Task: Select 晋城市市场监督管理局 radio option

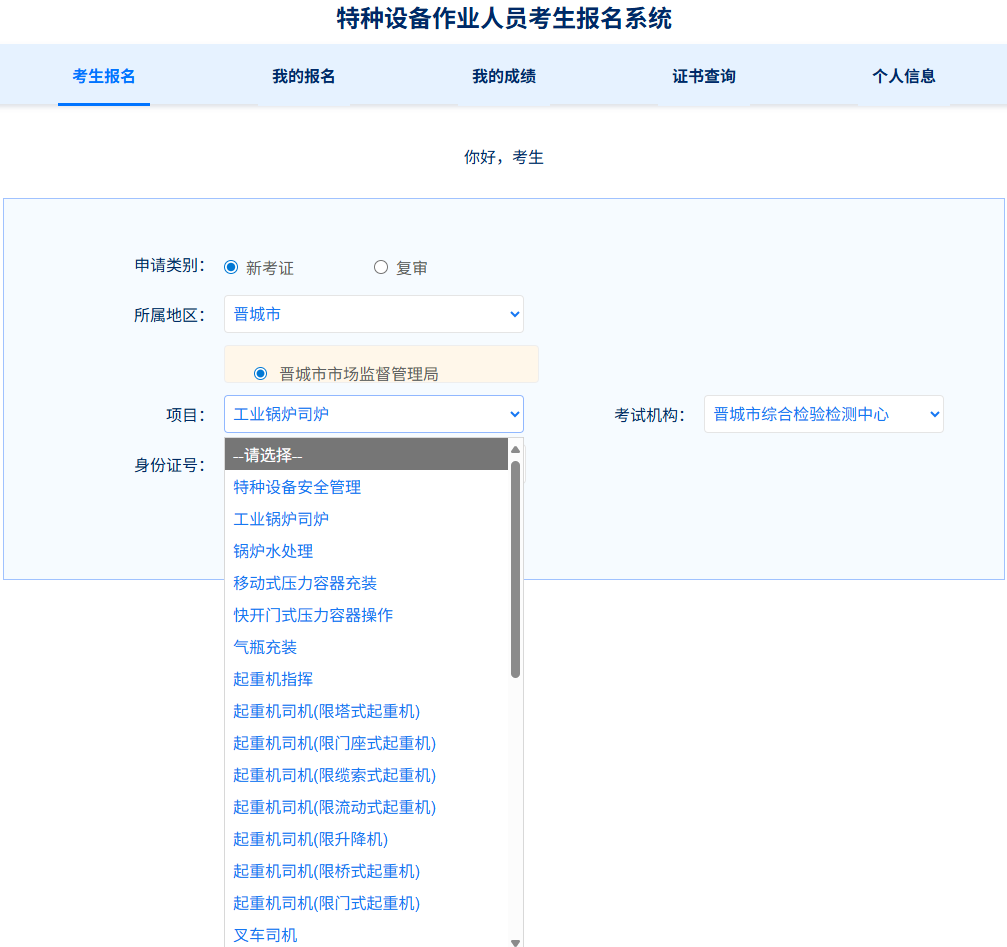Action: pos(261,373)
